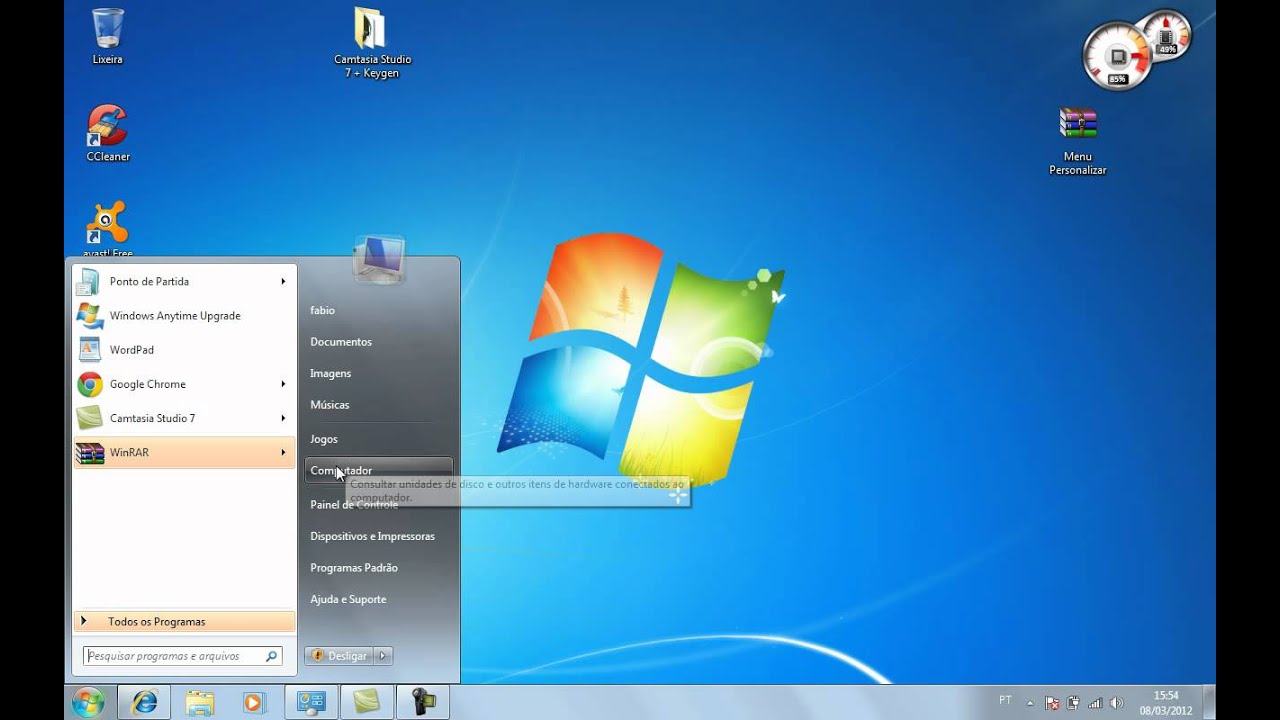Open Windows Media Player from taskbar
The height and width of the screenshot is (720, 1280).
[x=253, y=702]
